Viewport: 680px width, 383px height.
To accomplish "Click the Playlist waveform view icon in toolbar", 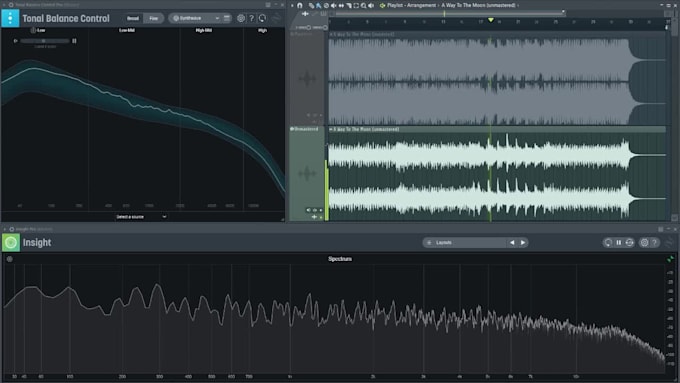I will (x=305, y=14).
